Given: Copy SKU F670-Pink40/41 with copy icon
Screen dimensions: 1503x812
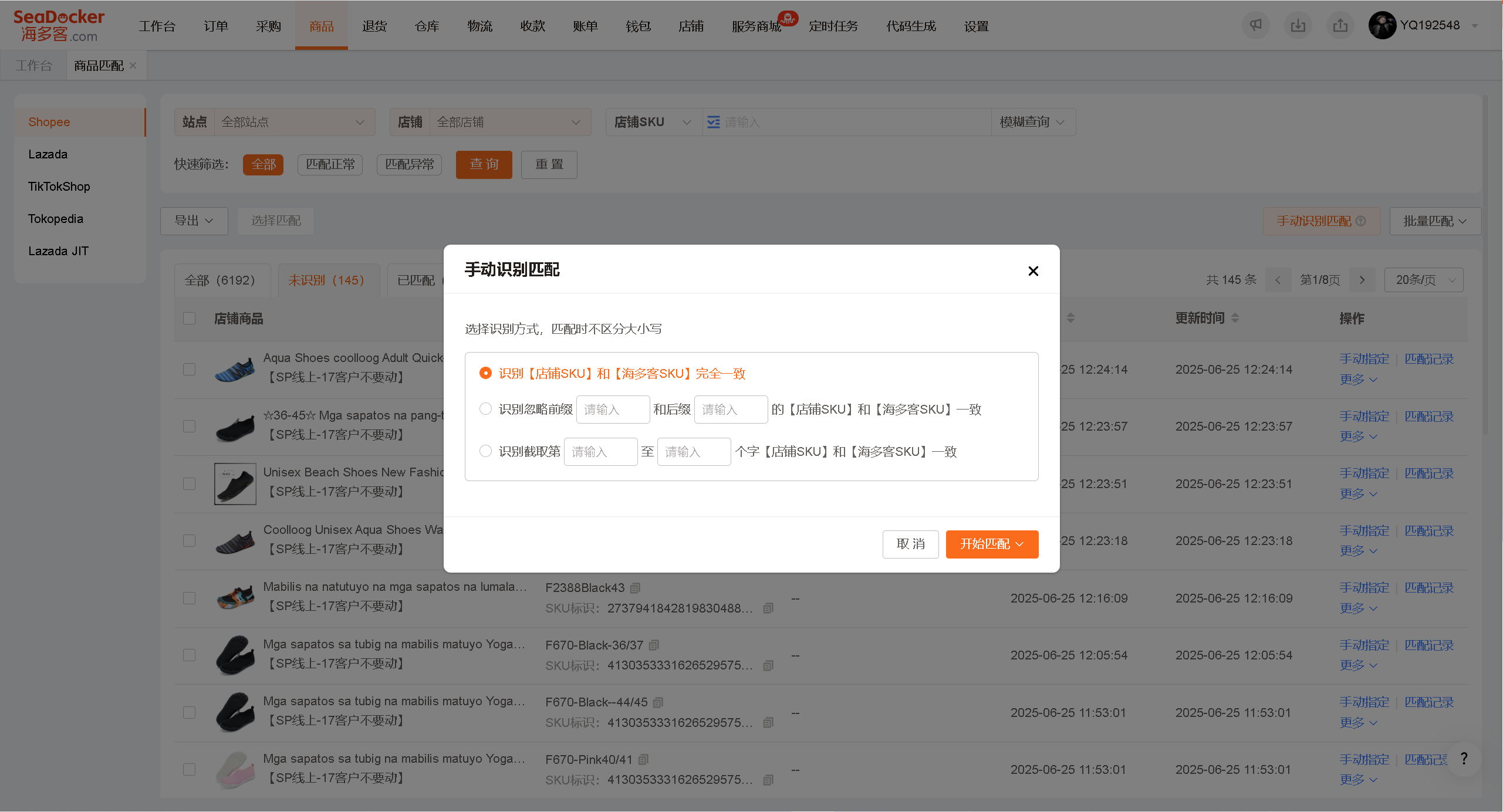Looking at the screenshot, I should tap(643, 760).
